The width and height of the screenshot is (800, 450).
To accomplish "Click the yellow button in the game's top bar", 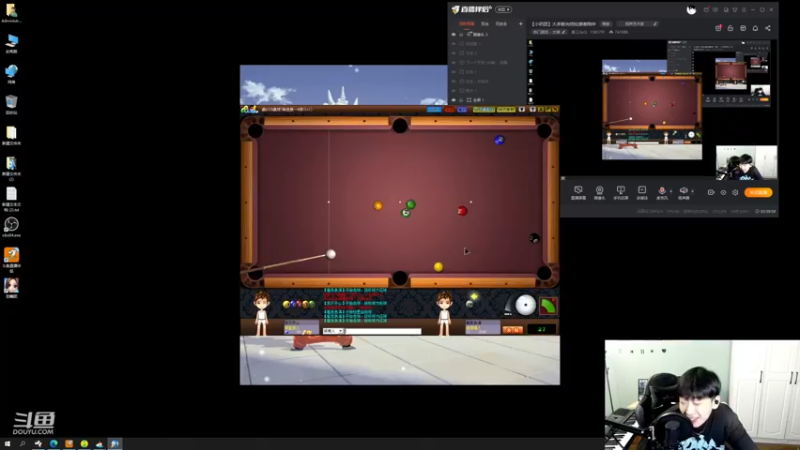I will (506, 109).
